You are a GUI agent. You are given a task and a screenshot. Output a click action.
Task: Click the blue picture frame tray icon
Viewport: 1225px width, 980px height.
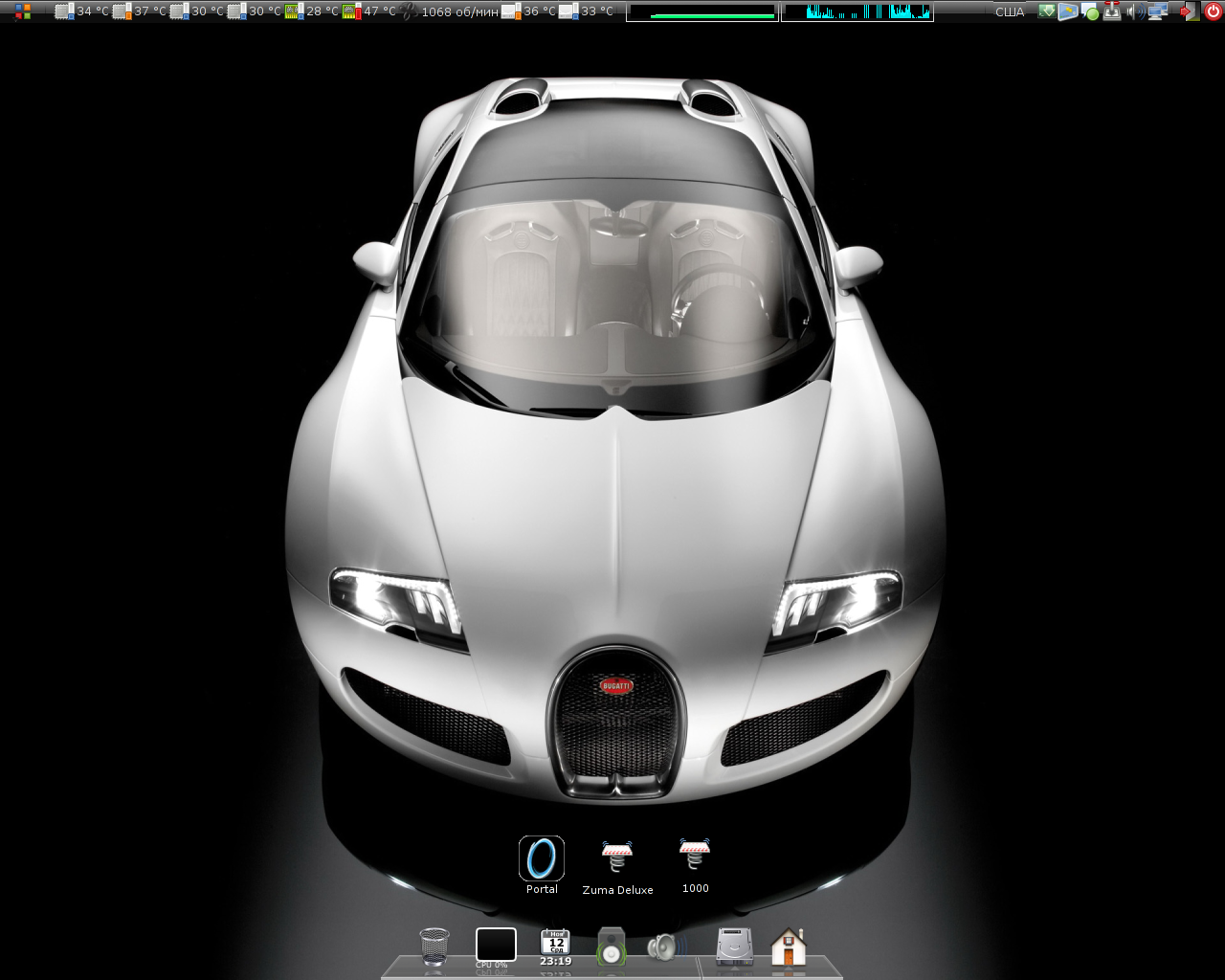1067,11
